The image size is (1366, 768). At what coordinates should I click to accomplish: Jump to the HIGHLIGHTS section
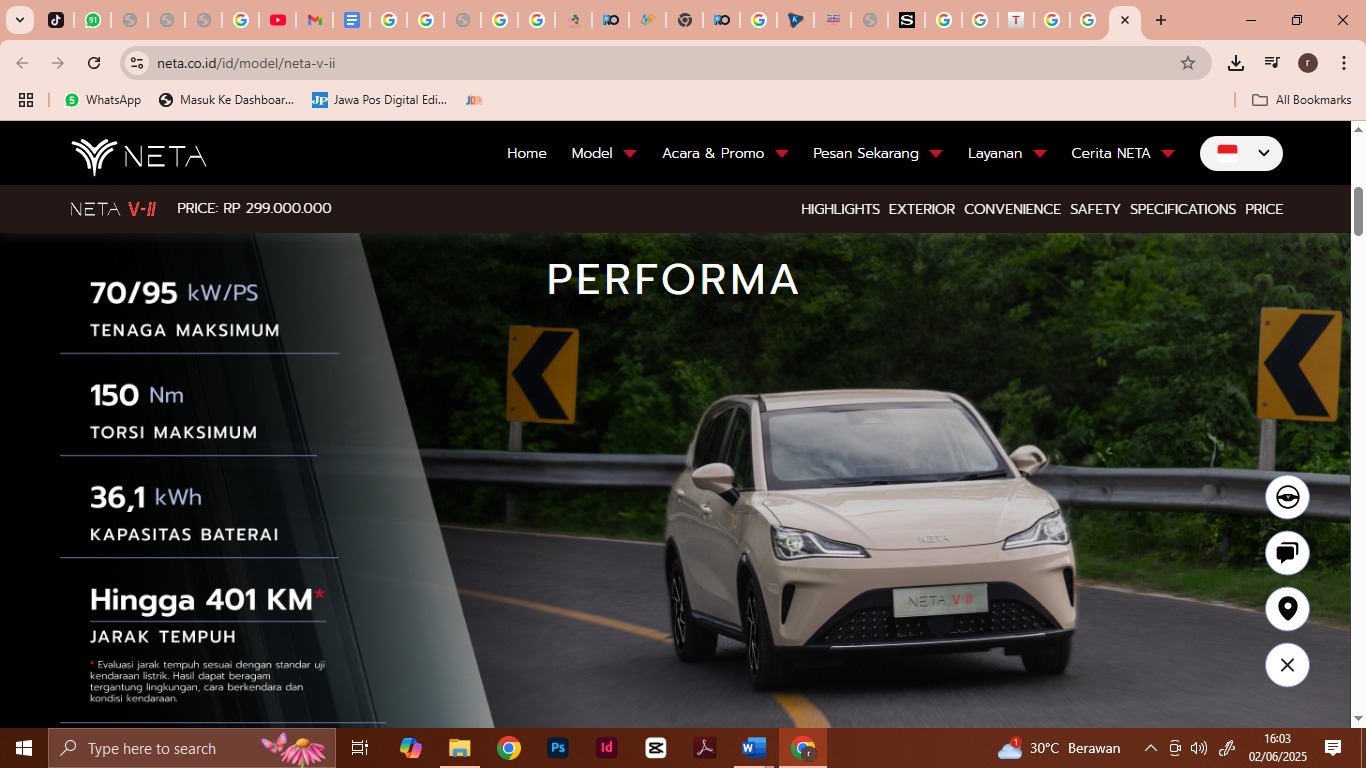click(x=840, y=209)
